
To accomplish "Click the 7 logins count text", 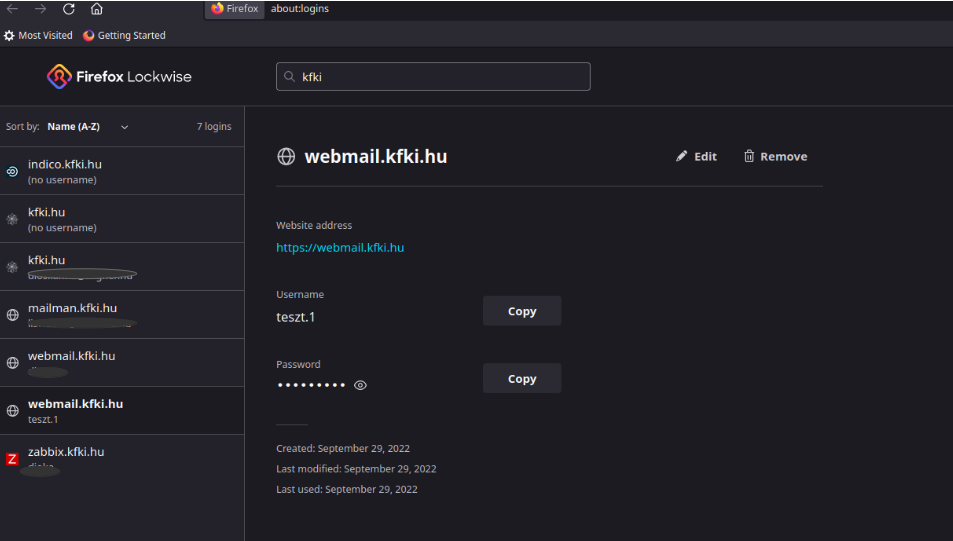I will pyautogui.click(x=214, y=126).
